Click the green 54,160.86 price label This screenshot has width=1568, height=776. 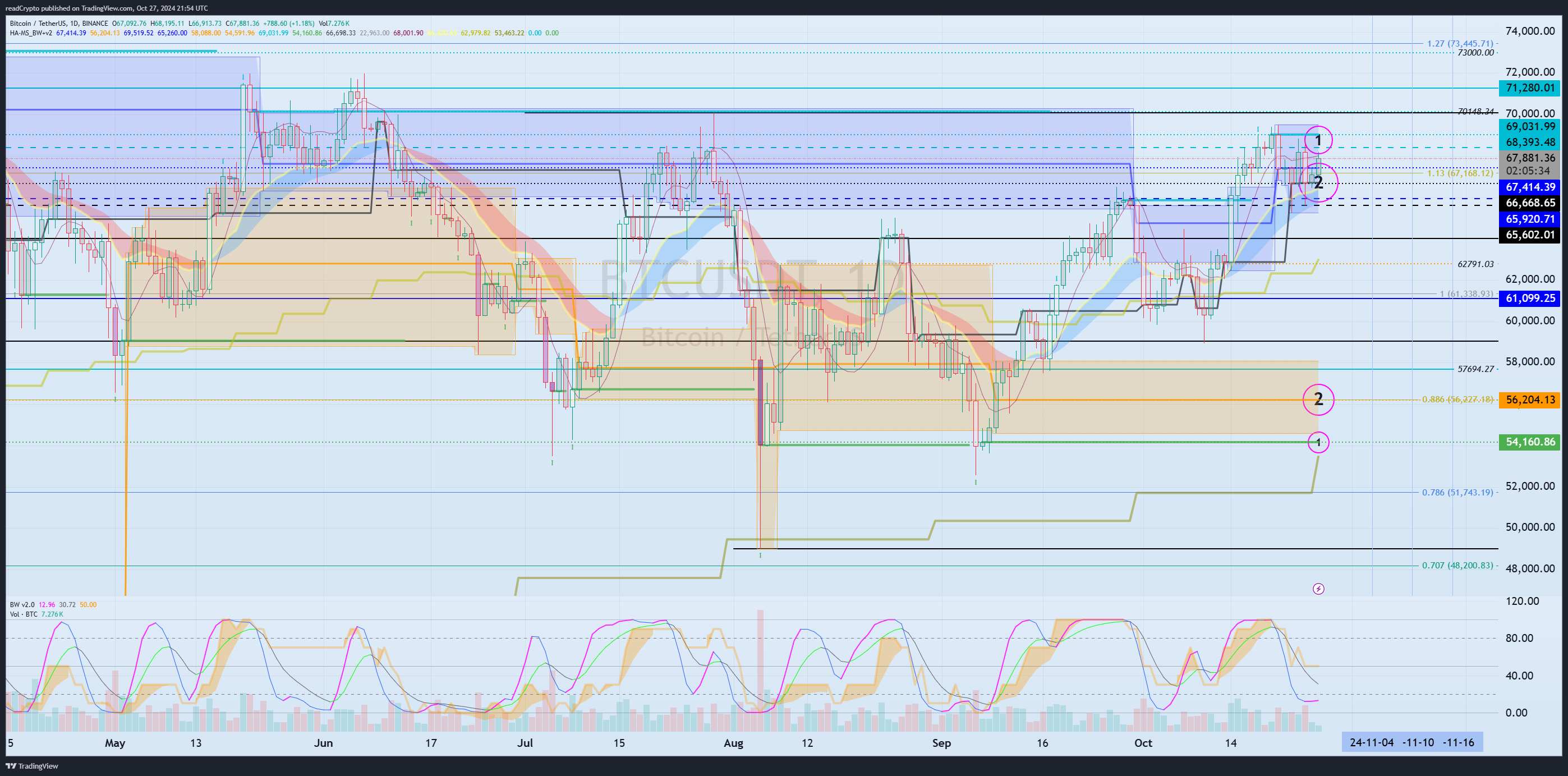(x=1529, y=442)
